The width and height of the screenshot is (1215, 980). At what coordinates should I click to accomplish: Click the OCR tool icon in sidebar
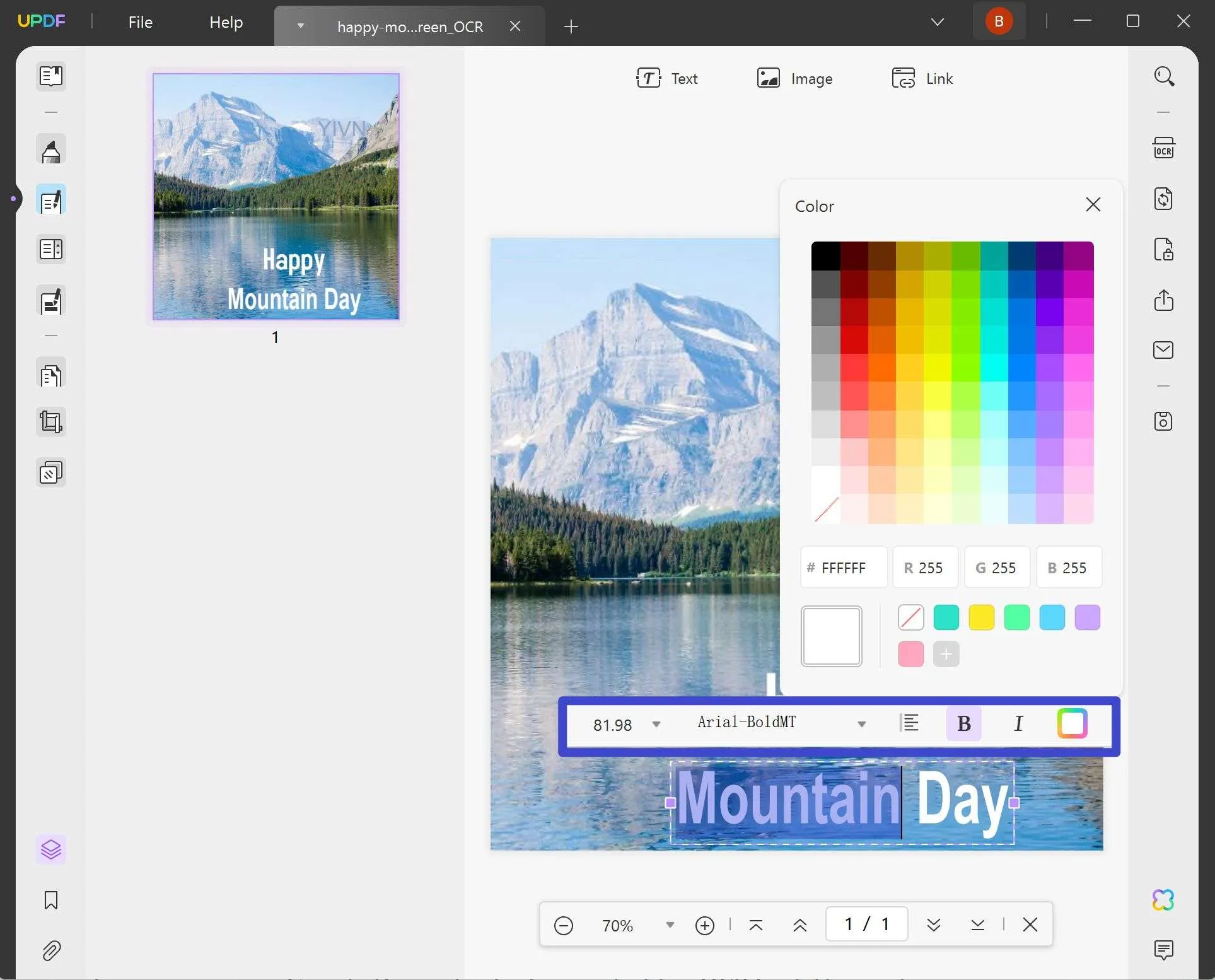[x=1163, y=148]
